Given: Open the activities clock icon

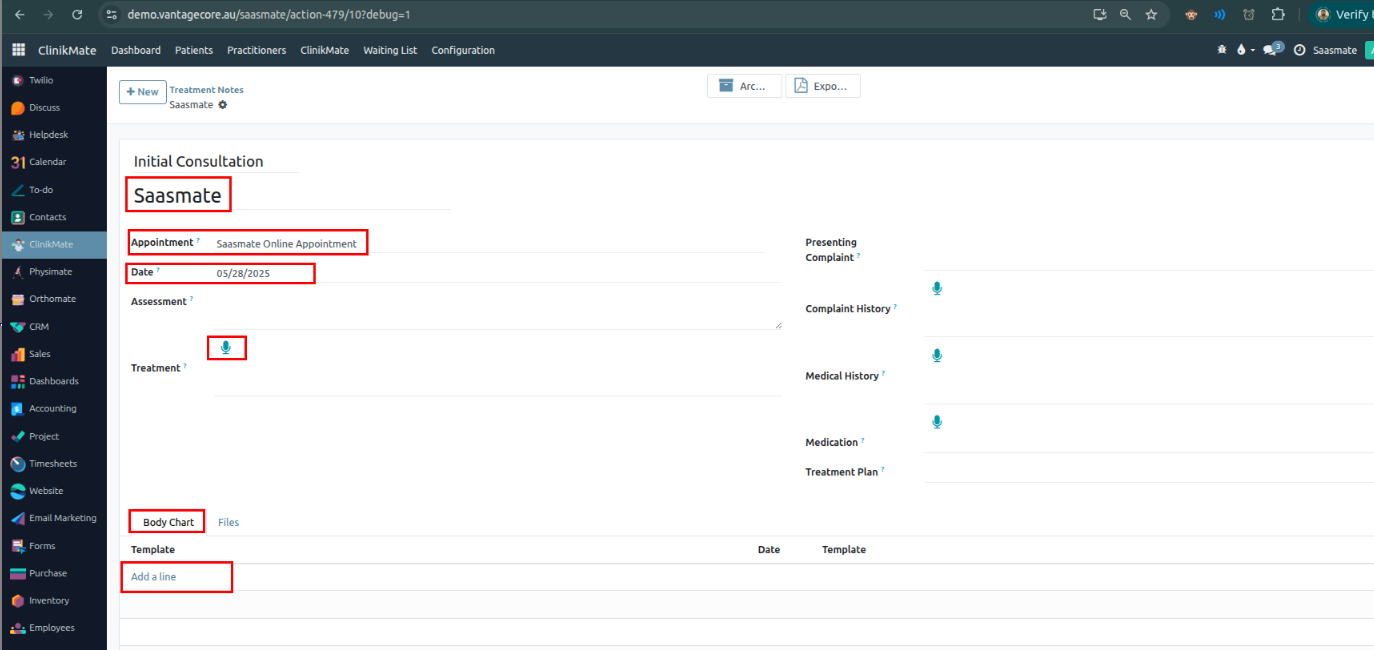Looking at the screenshot, I should click(1299, 50).
